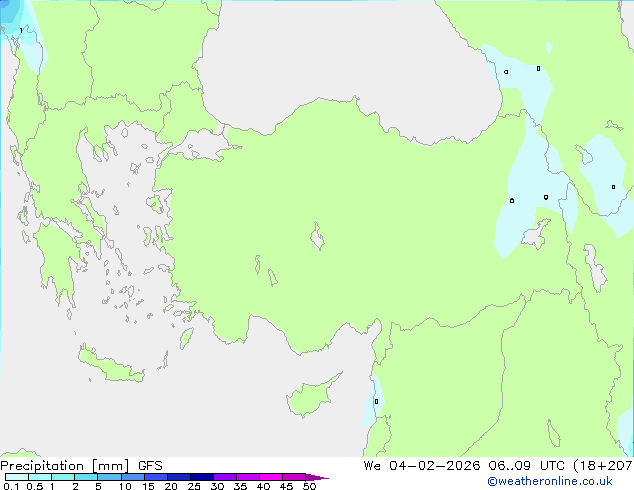The height and width of the screenshot is (490, 634).
Task: Select the navy legend swatch between 25 and 30
Action: [202, 477]
